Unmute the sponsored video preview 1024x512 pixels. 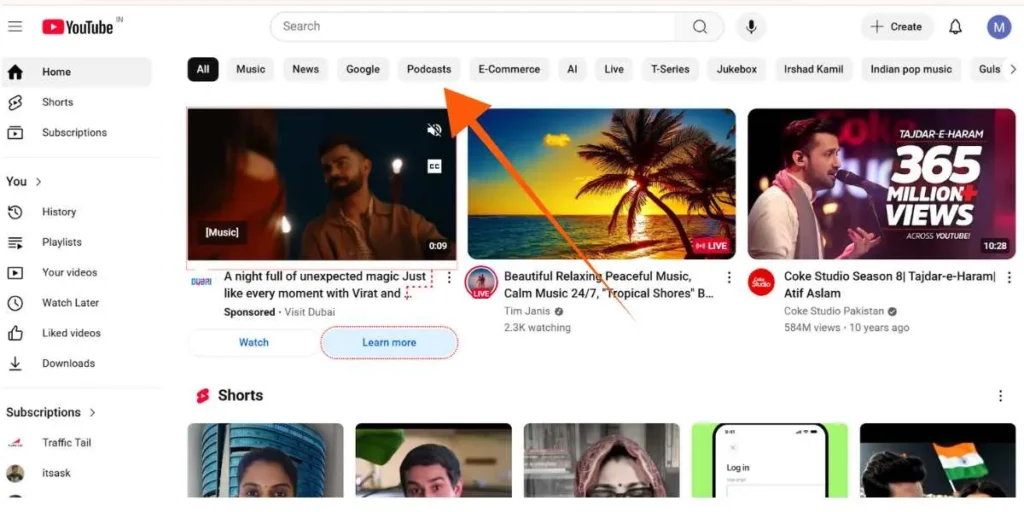(434, 131)
